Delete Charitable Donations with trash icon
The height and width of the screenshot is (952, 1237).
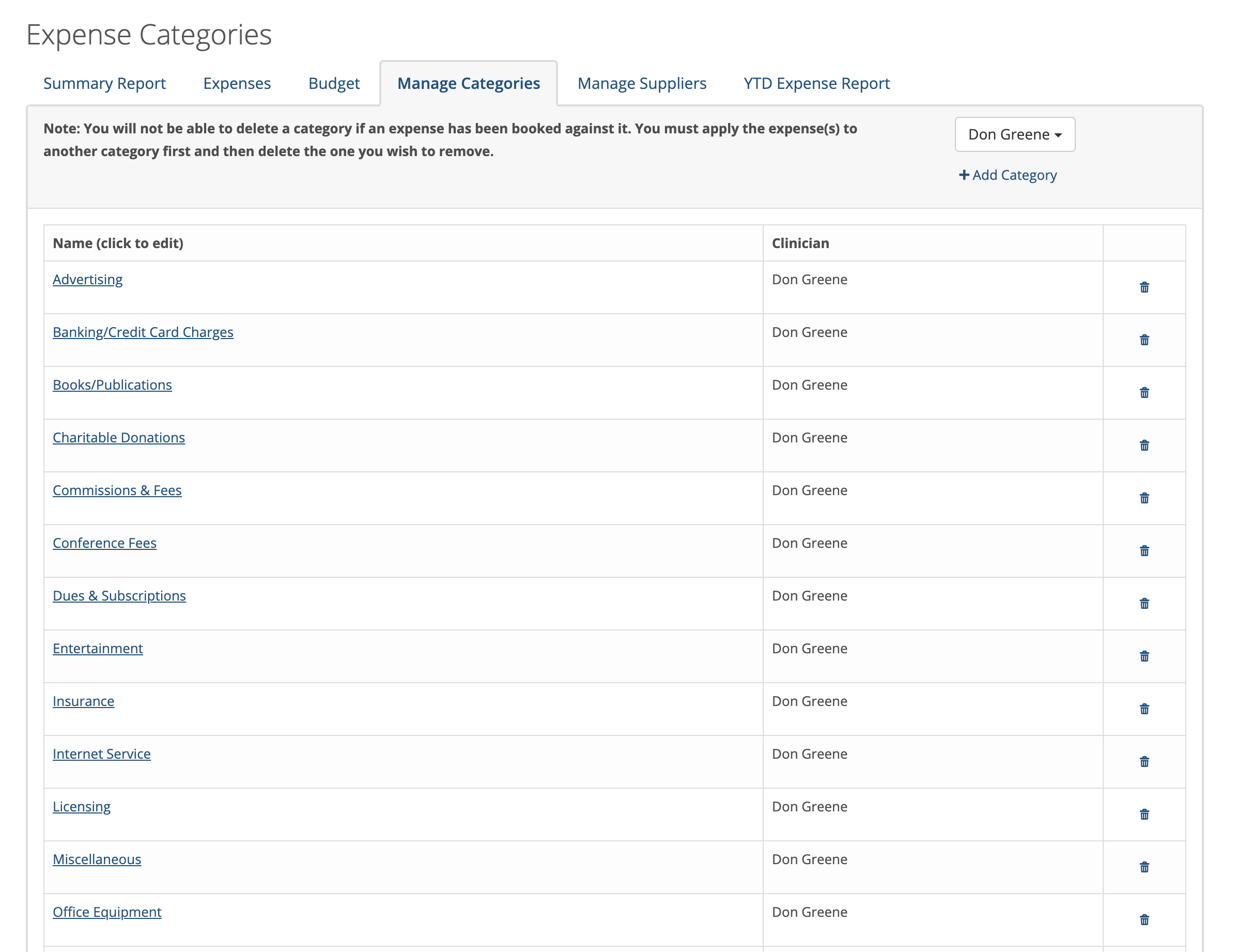(1144, 446)
